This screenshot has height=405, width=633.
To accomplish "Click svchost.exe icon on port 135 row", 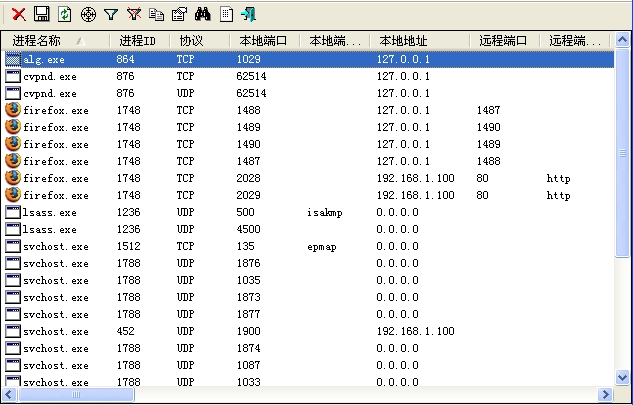I will pos(13,246).
